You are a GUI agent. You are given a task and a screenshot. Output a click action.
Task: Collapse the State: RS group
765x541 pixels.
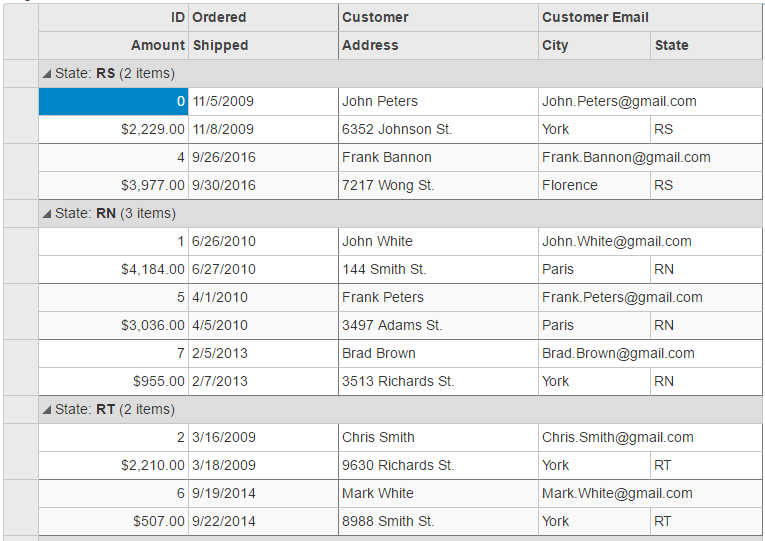47,74
